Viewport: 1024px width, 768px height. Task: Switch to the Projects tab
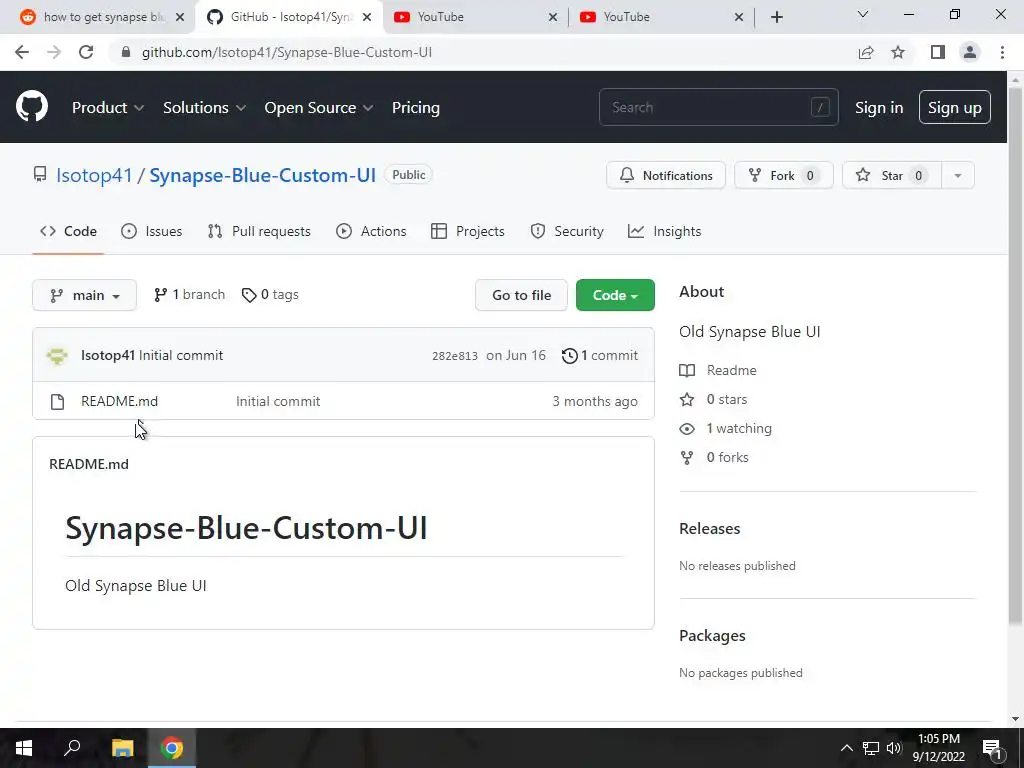[468, 231]
